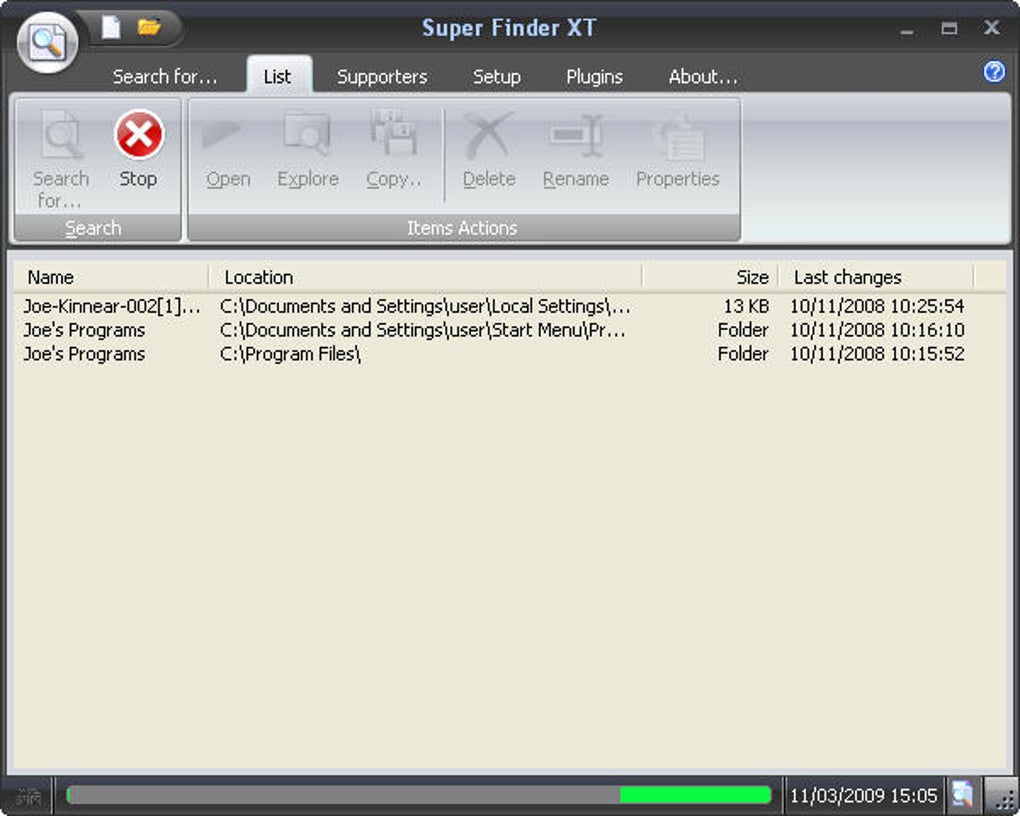Click the Items Actions group label
The image size is (1020, 816).
462,228
